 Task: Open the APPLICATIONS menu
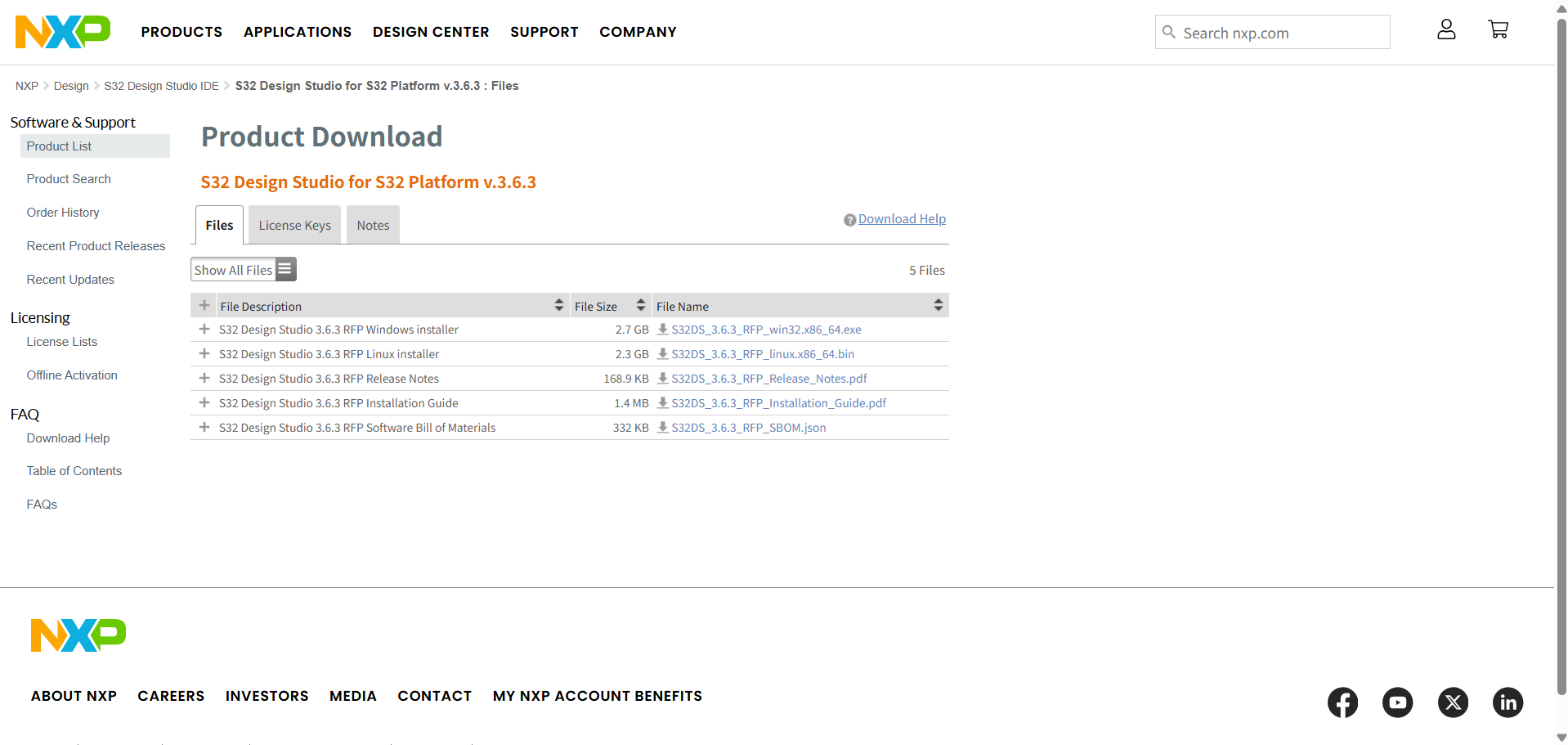tap(298, 32)
